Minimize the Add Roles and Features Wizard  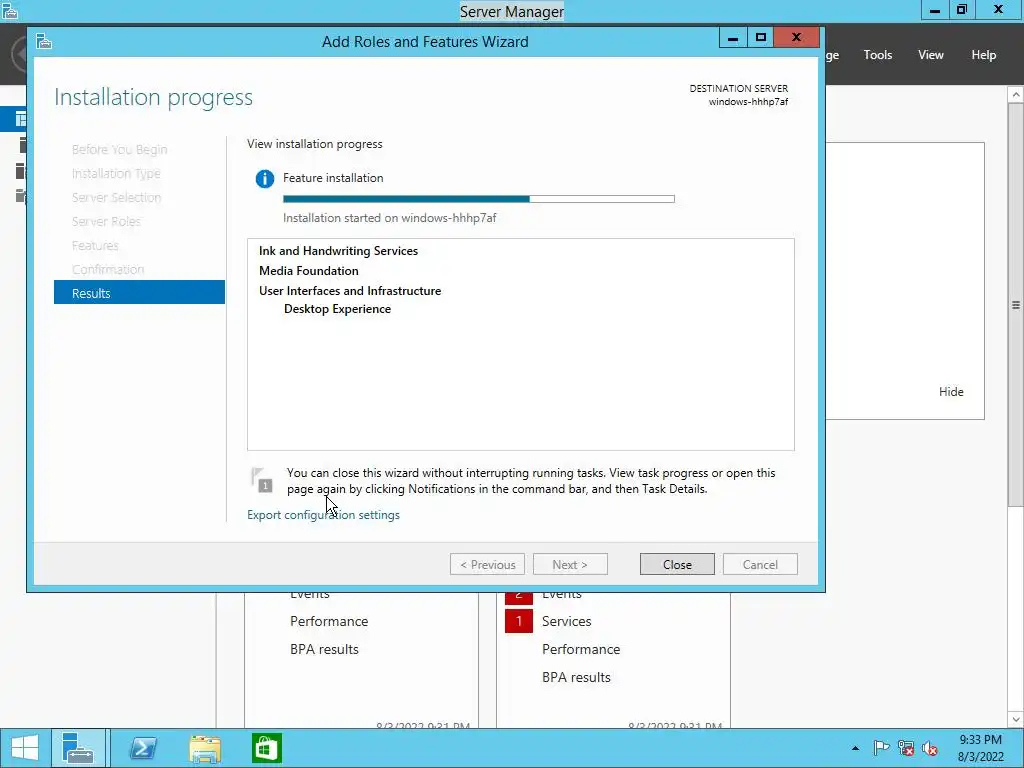tap(733, 38)
